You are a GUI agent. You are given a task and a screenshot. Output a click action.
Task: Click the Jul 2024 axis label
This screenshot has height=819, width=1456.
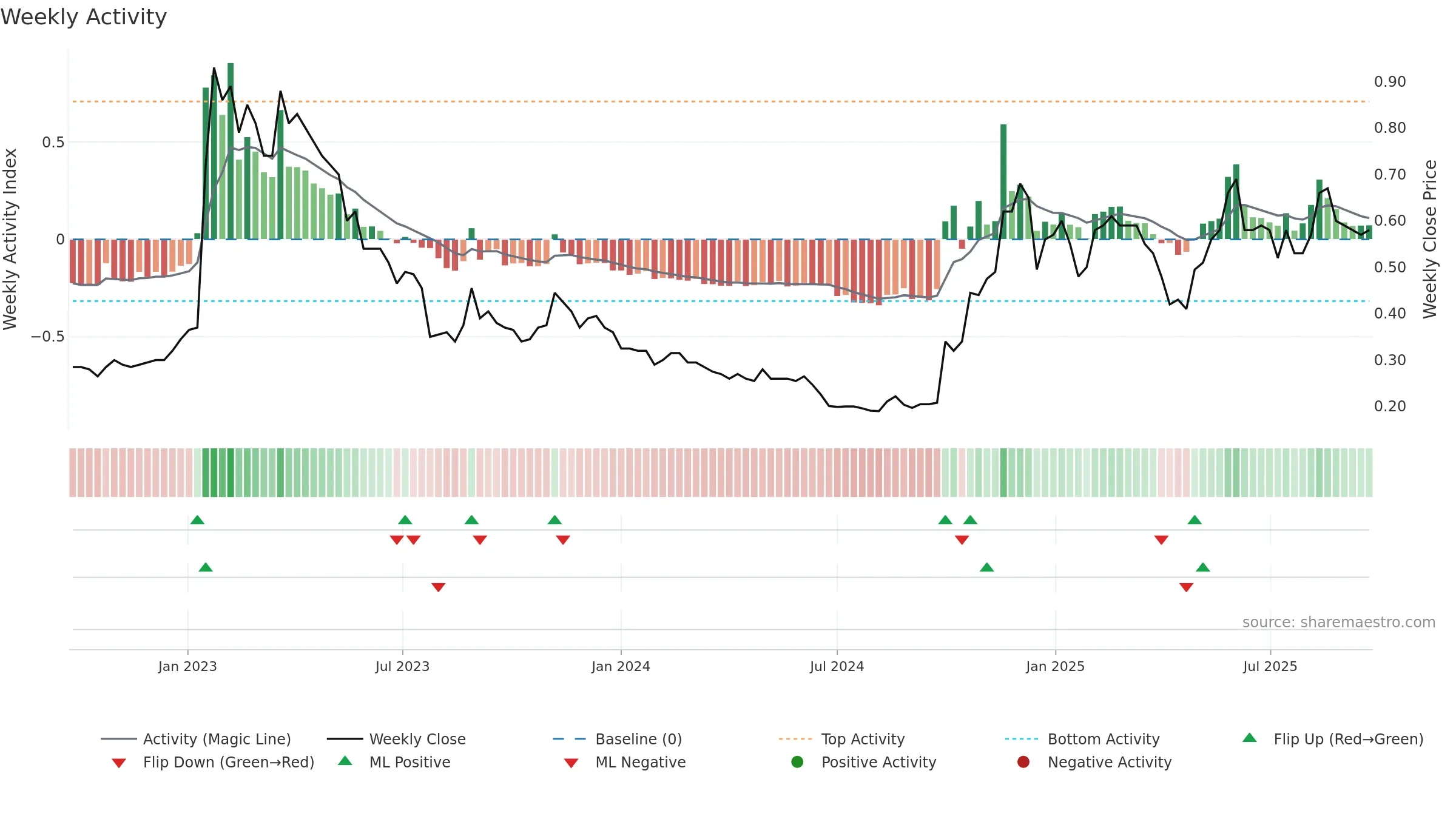pyautogui.click(x=837, y=666)
